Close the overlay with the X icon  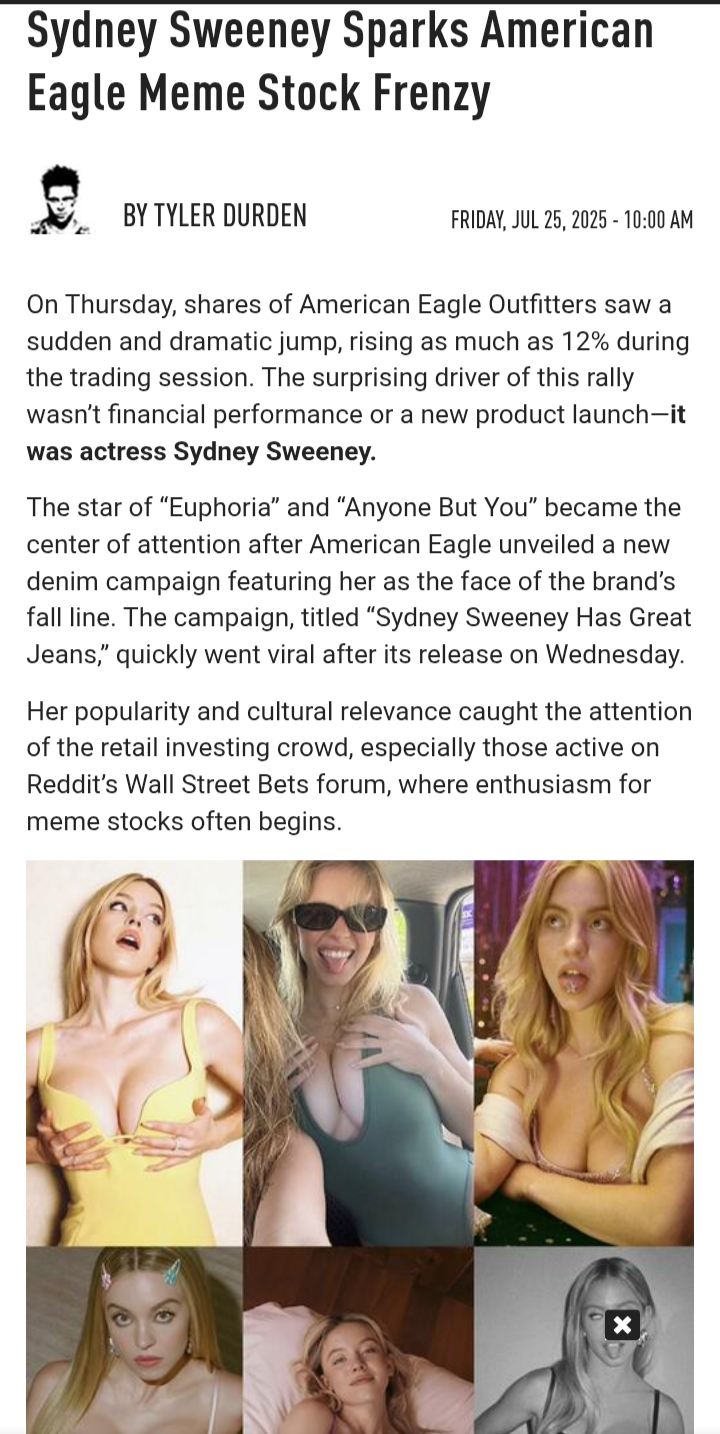[x=622, y=1325]
